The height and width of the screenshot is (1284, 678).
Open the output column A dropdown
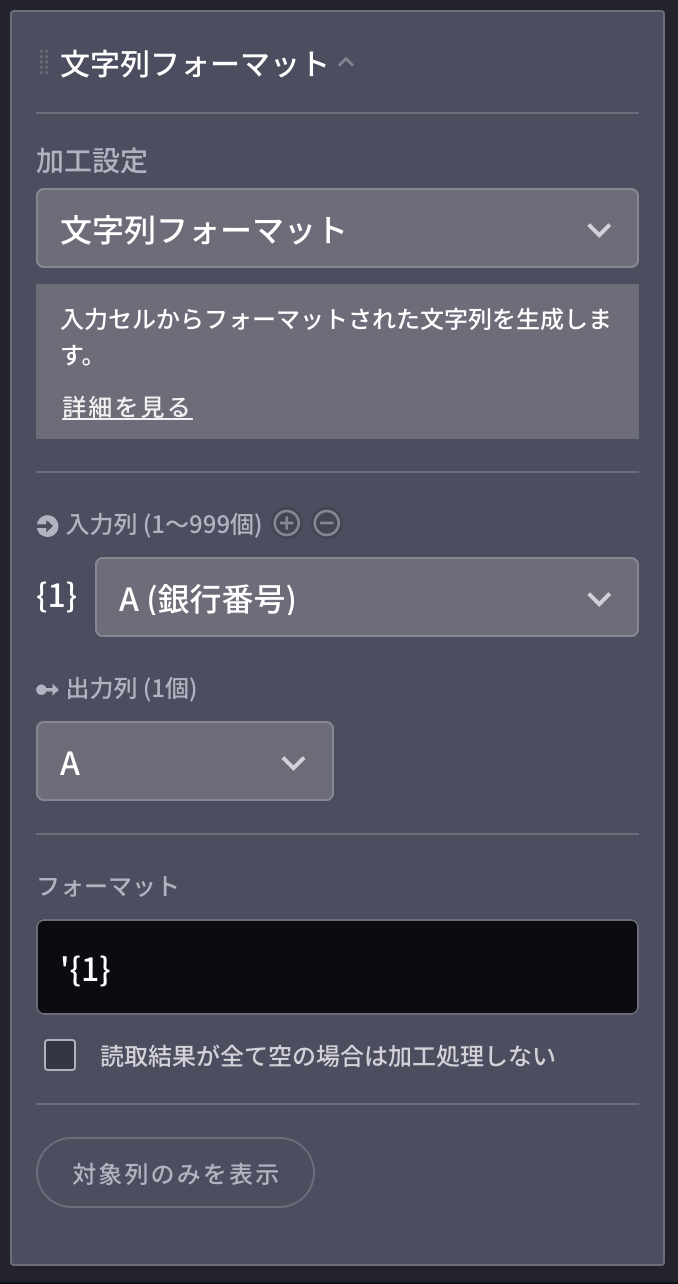tap(184, 762)
